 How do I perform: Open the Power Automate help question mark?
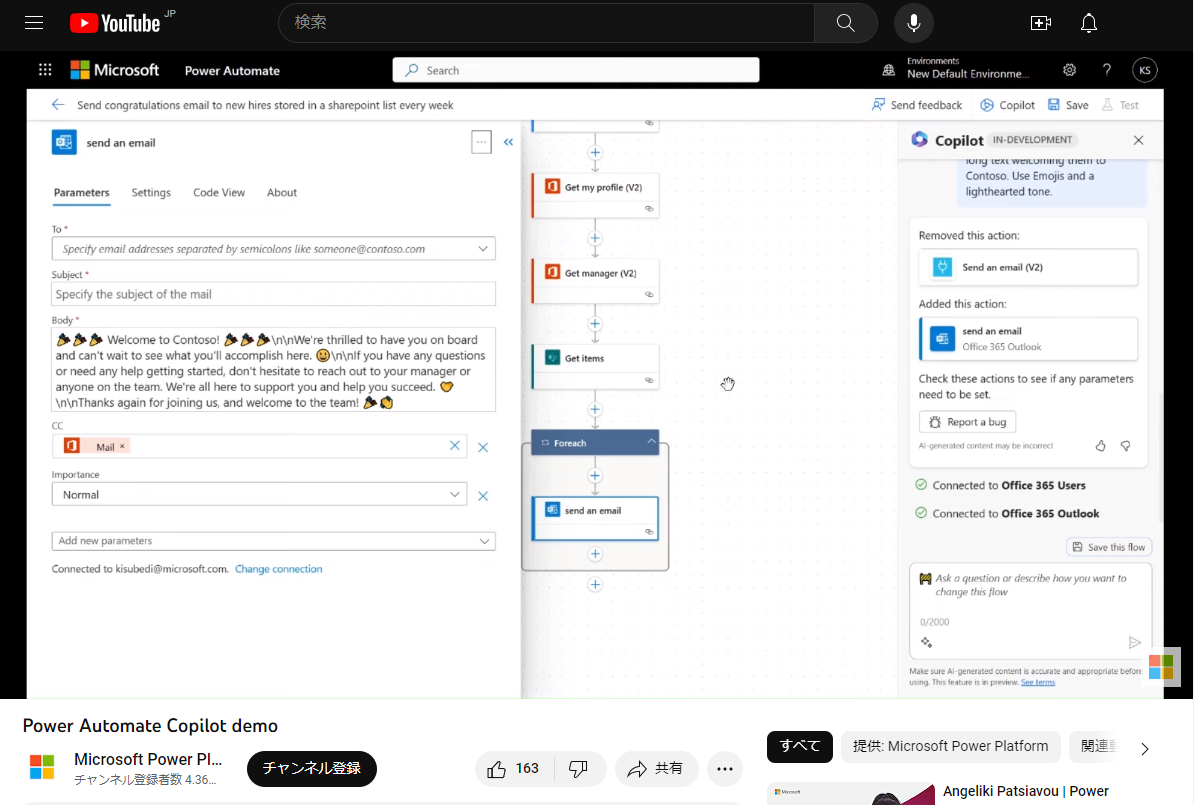[1106, 70]
